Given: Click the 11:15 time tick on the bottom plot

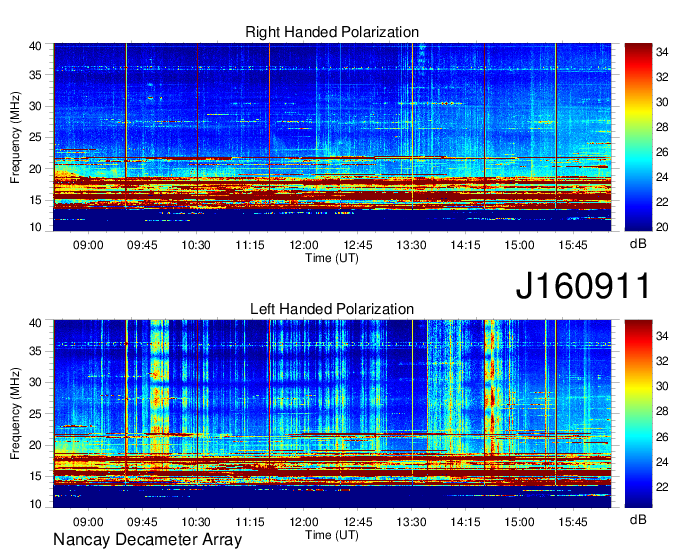Looking at the screenshot, I should [x=250, y=522].
